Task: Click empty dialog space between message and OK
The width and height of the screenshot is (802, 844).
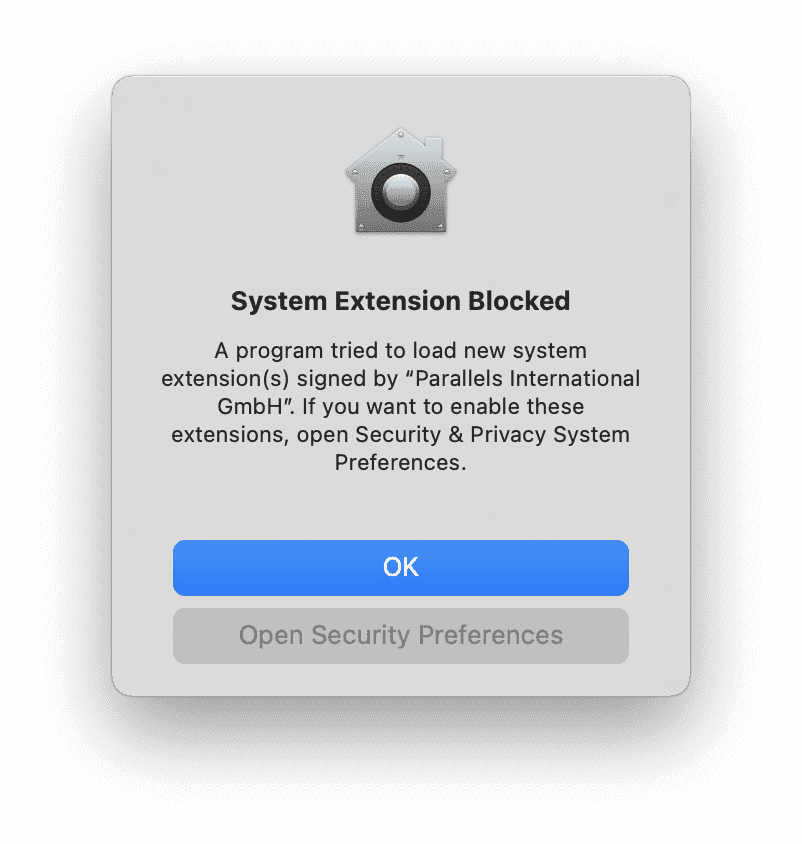Action: [400, 505]
